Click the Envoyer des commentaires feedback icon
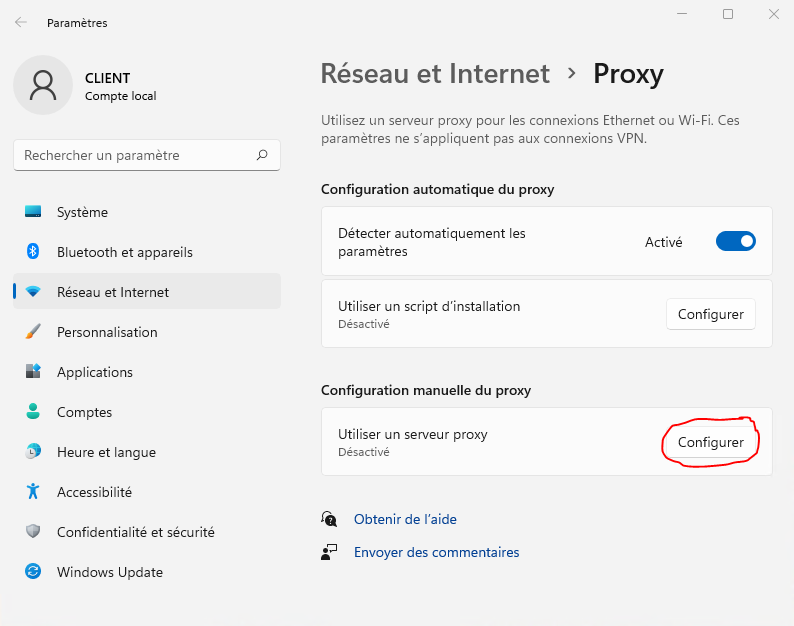794x626 pixels. [329, 552]
